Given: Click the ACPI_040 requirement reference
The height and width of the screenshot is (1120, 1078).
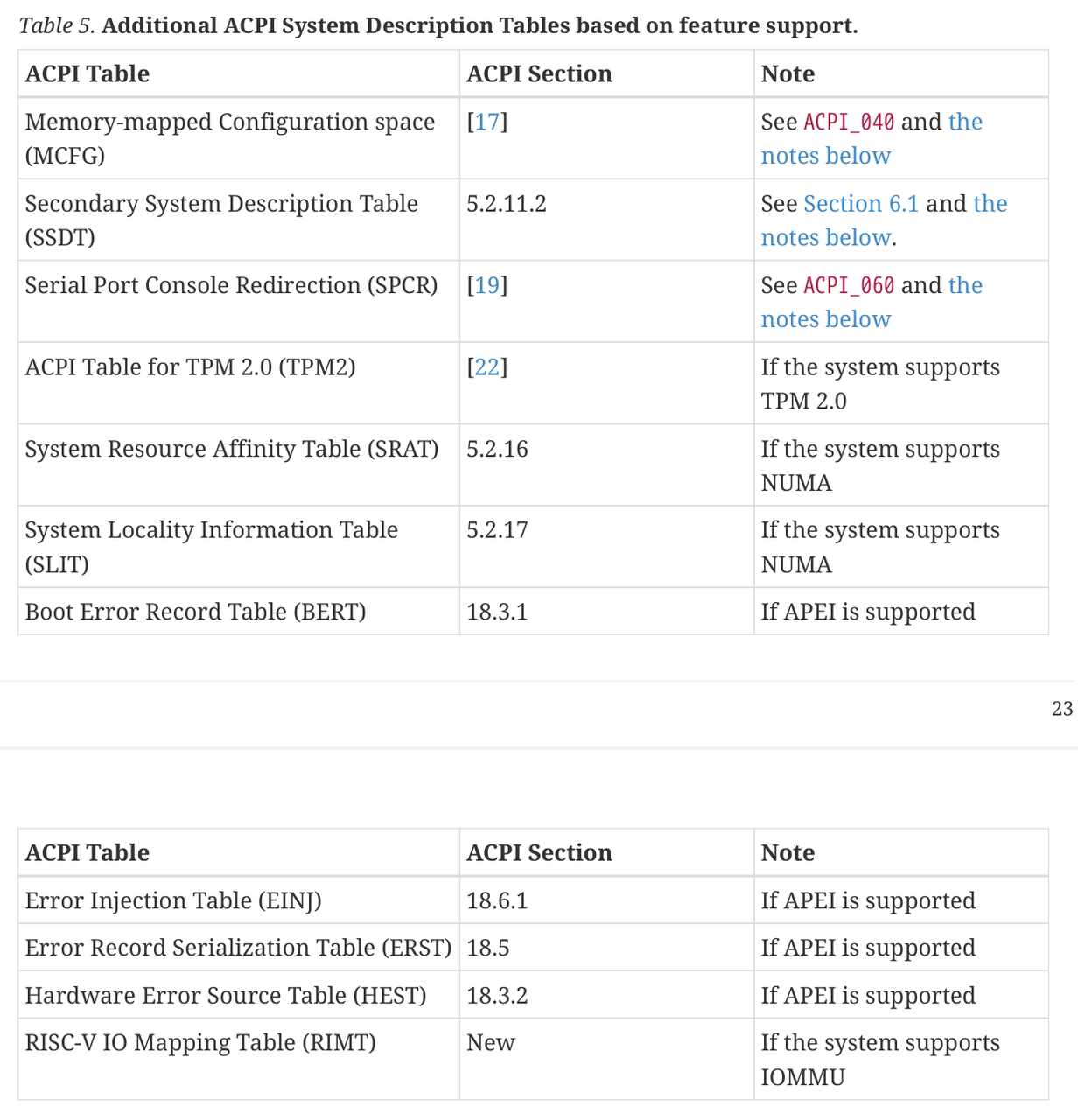Looking at the screenshot, I should [849, 122].
